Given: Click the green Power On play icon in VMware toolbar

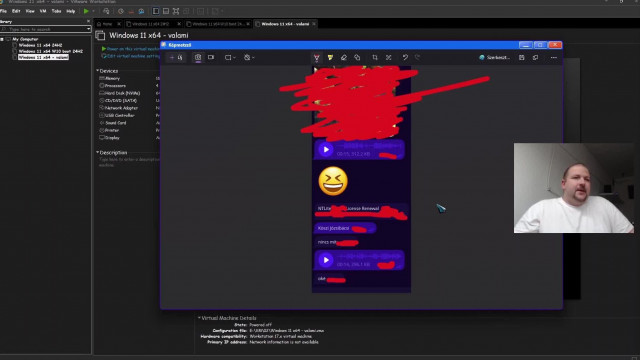Looking at the screenshot, I should pyautogui.click(x=86, y=11).
